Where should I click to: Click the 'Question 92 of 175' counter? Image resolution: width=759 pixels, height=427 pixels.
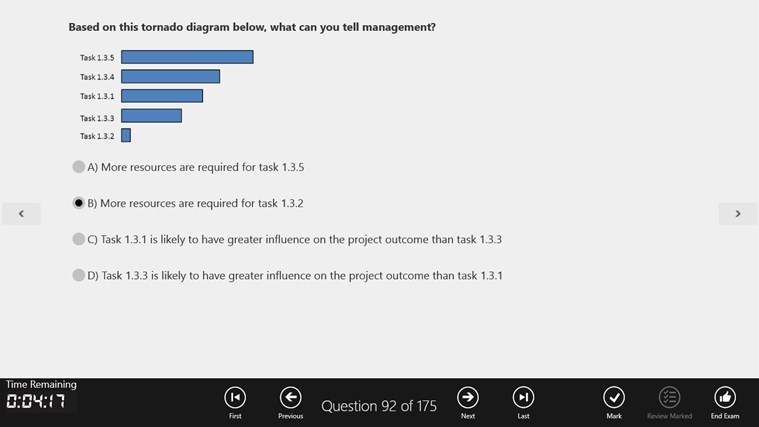point(379,406)
